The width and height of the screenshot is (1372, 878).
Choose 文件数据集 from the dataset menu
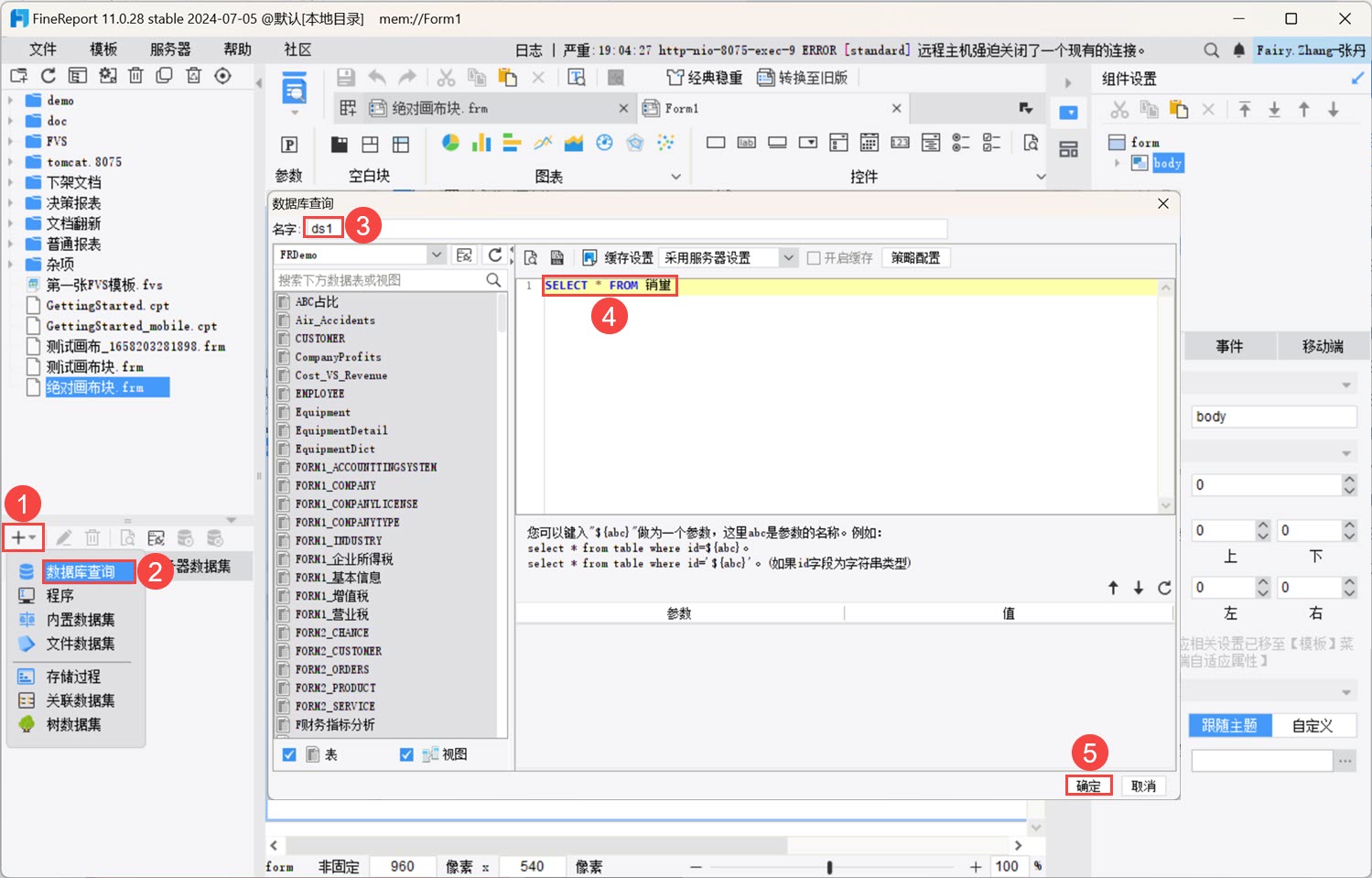pos(81,644)
